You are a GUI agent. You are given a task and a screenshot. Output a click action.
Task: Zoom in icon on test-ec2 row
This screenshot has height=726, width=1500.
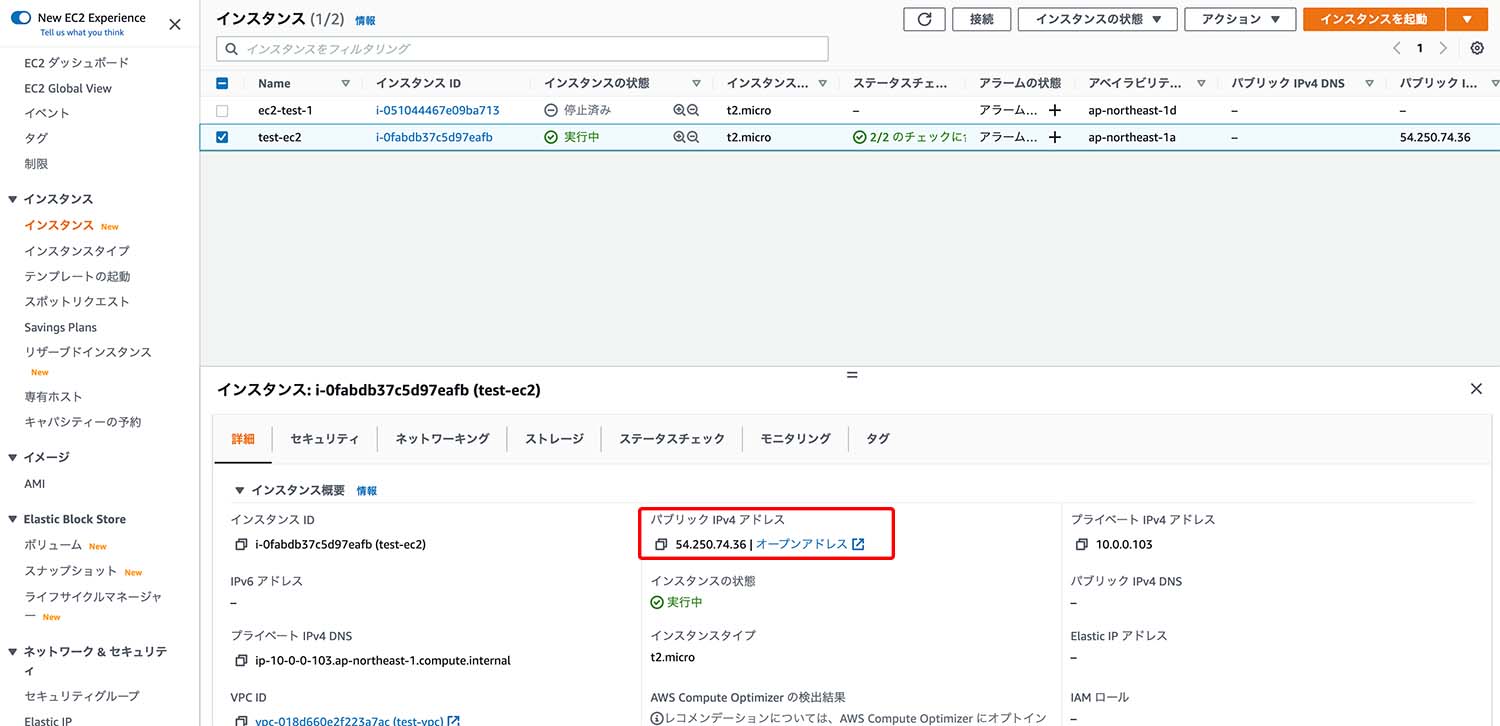click(679, 137)
